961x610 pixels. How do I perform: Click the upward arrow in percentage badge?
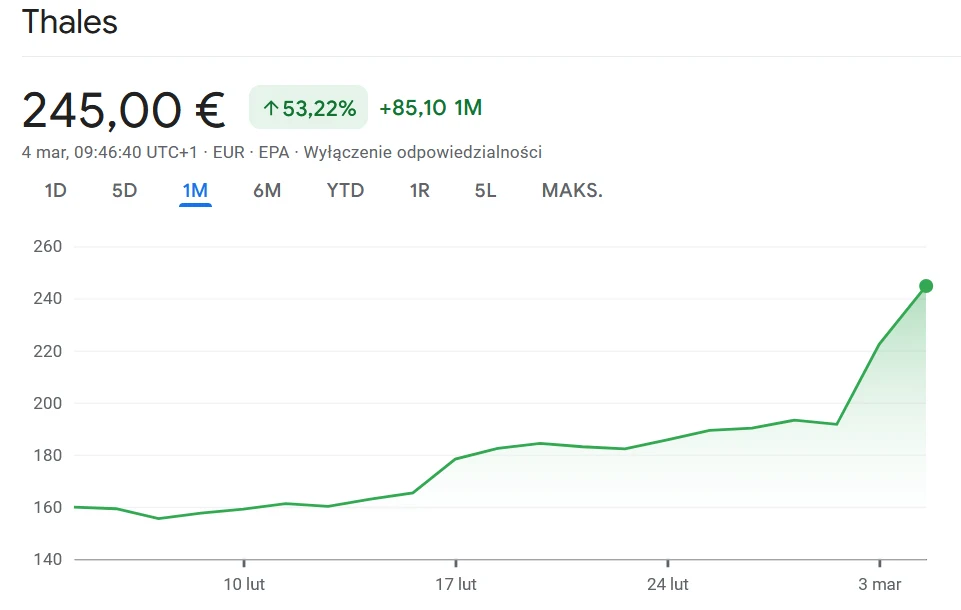268,106
